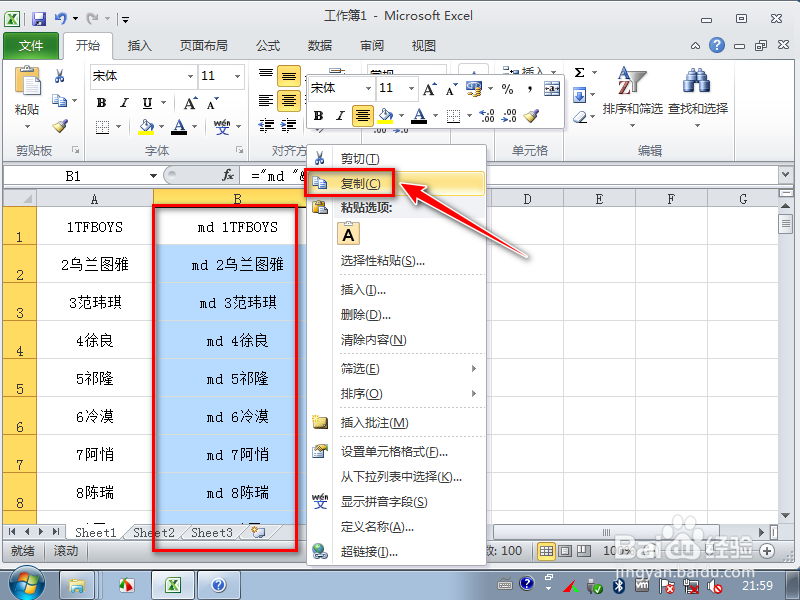The image size is (800, 600).
Task: Switch to Sheet2 worksheet tab
Action: [154, 533]
